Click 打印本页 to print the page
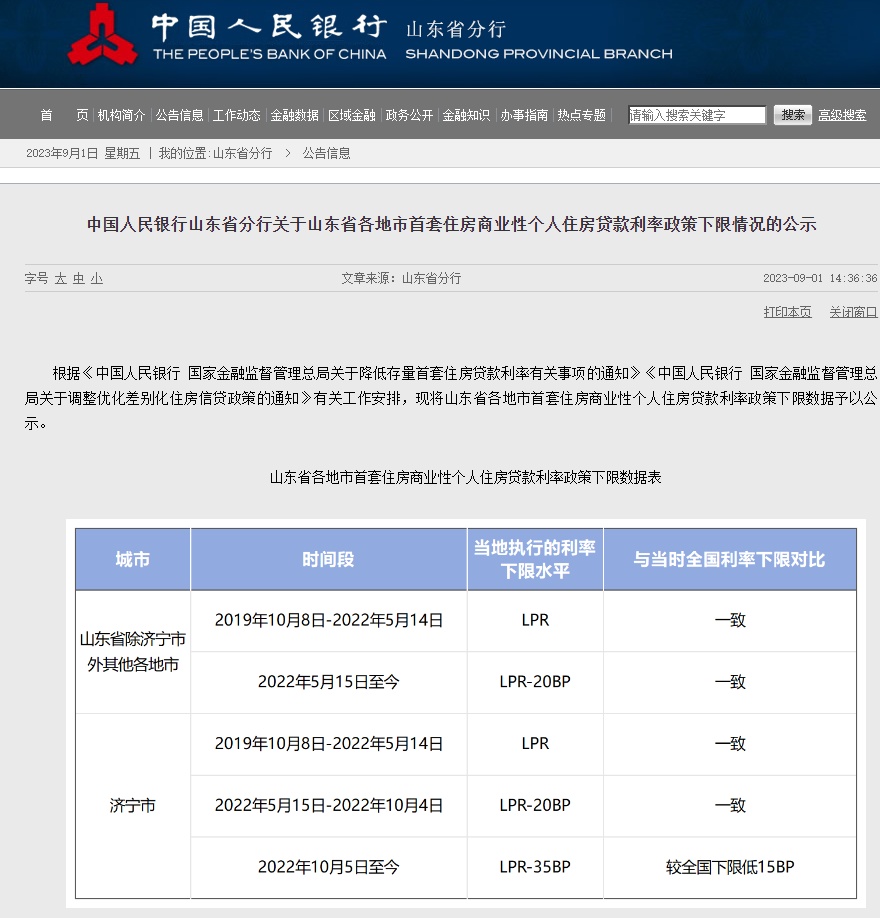The image size is (880, 918). click(x=788, y=312)
